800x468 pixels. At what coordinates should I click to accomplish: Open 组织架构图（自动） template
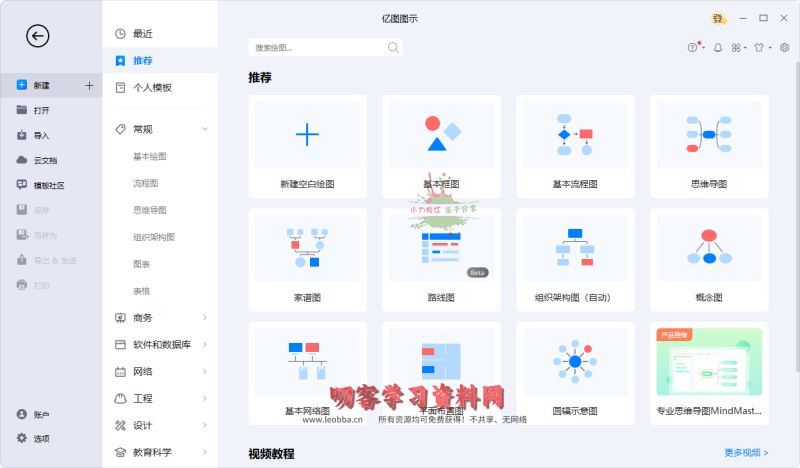(575, 260)
